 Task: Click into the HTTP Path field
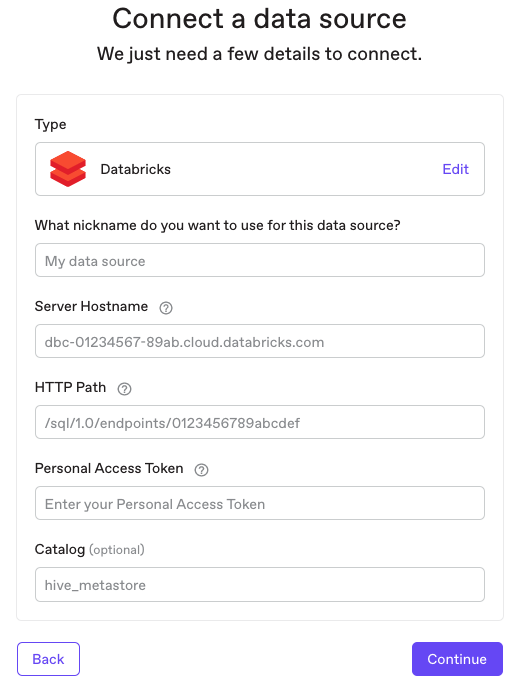(x=260, y=422)
